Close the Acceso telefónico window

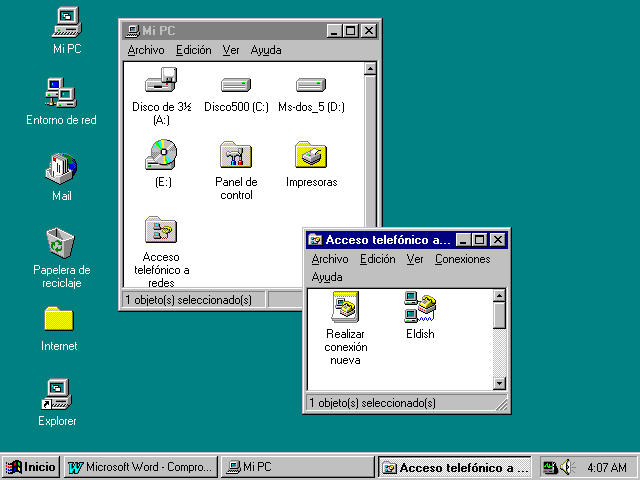click(498, 240)
